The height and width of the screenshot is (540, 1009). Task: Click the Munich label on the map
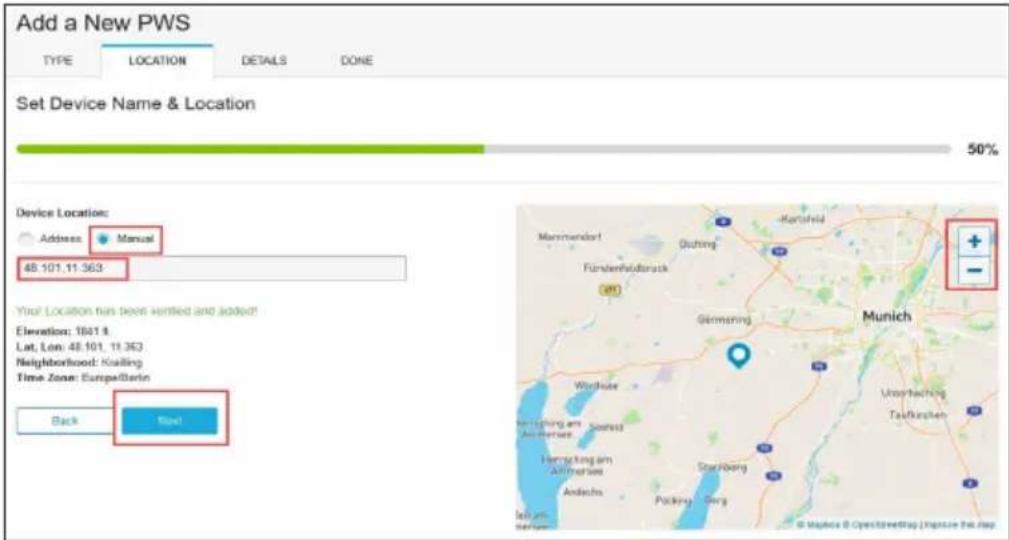pos(887,316)
